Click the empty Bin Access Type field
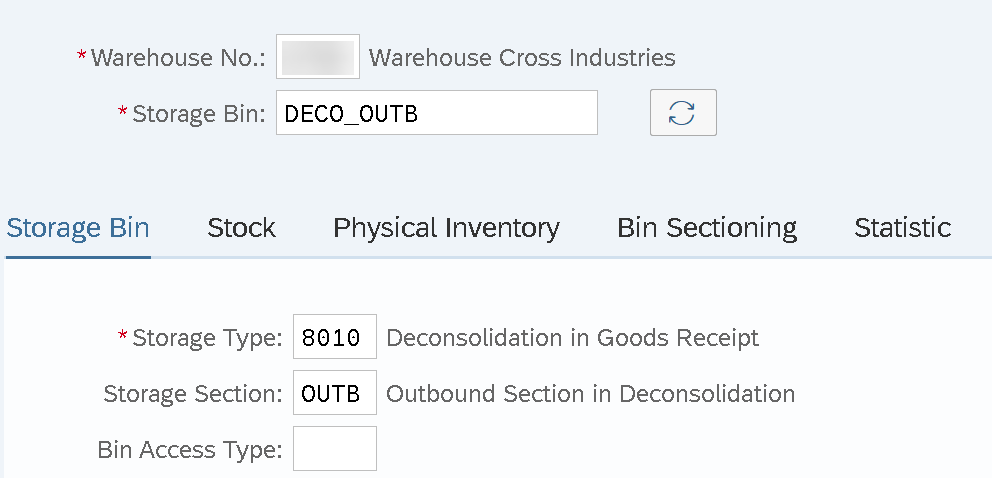Image resolution: width=992 pixels, height=478 pixels. click(x=334, y=449)
